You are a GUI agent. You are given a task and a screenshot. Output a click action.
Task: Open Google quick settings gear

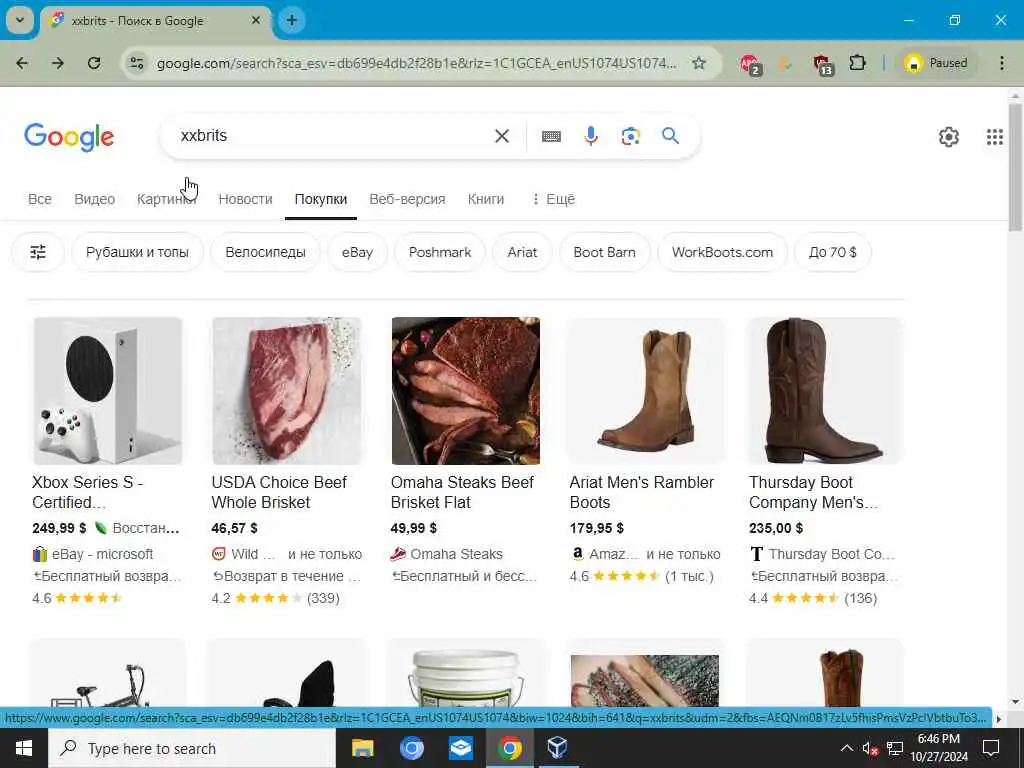click(x=948, y=136)
